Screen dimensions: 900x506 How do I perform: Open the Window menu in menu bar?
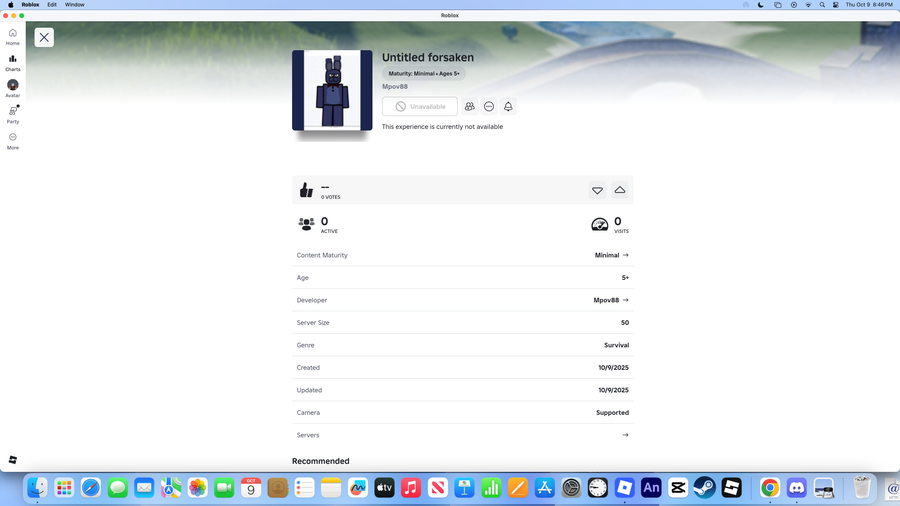75,5
